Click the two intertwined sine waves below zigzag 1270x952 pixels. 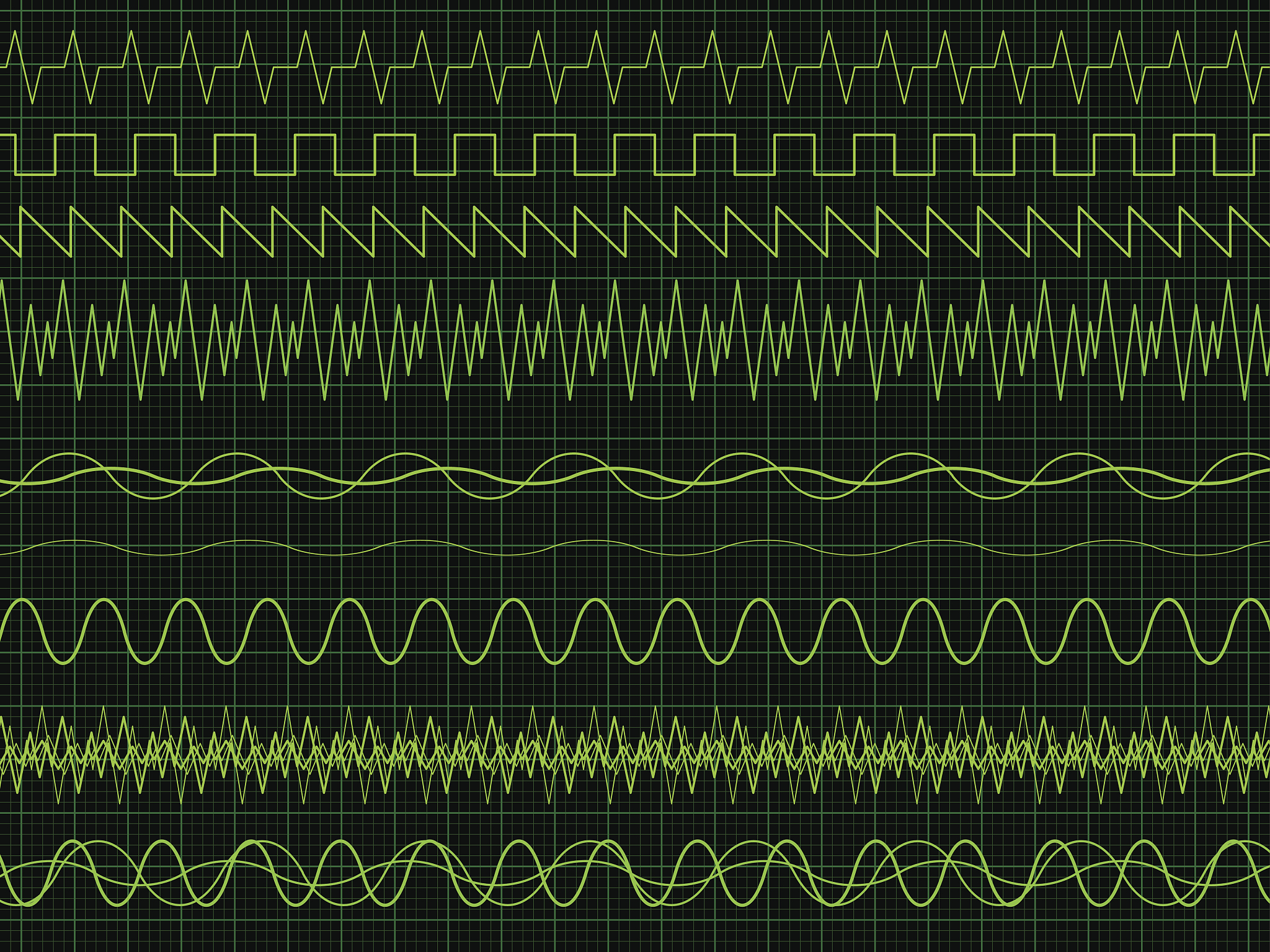pos(635,476)
